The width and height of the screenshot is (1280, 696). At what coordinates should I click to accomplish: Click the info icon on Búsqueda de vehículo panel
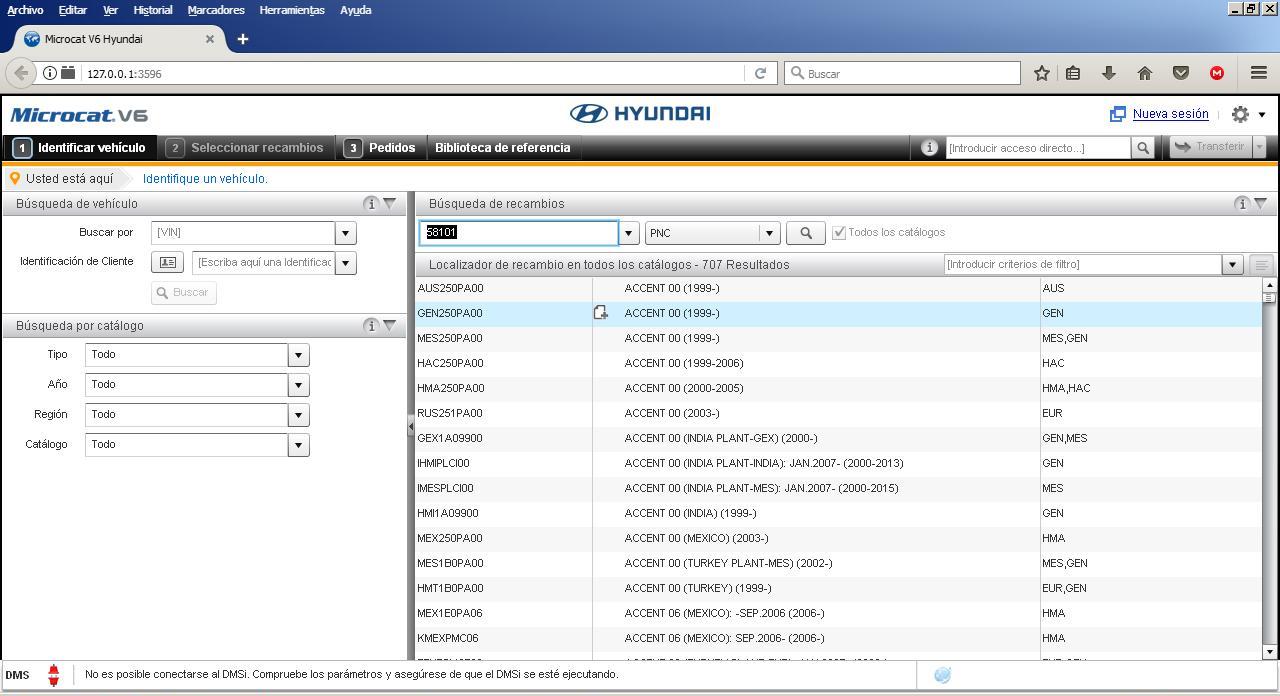click(371, 202)
